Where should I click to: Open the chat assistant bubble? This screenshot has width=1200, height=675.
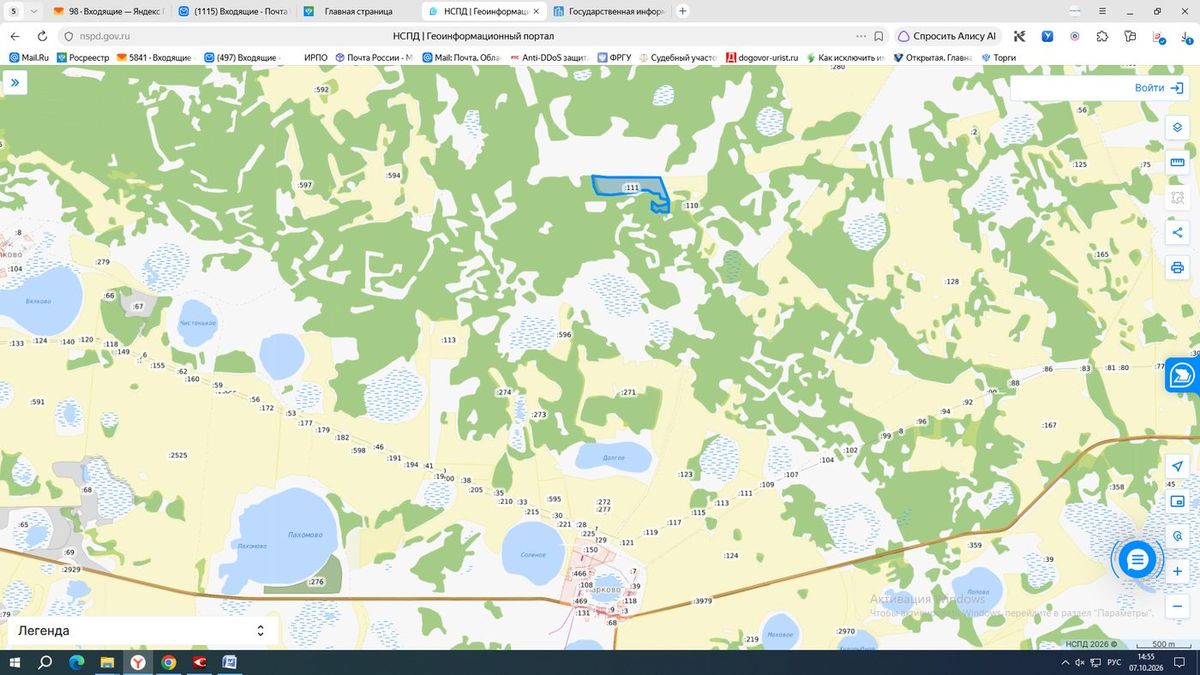[x=1136, y=560]
